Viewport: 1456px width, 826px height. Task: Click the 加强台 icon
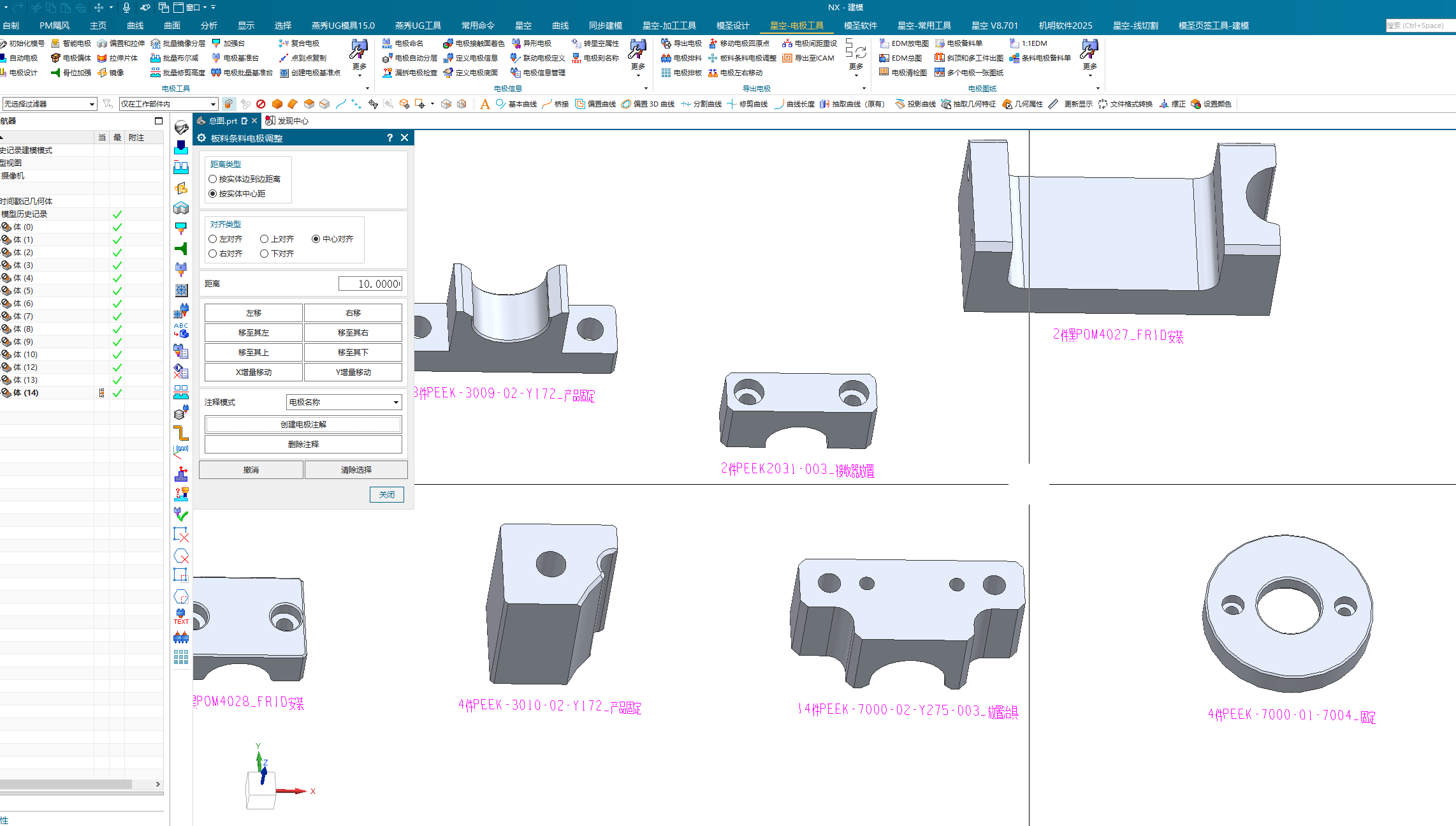(x=216, y=43)
